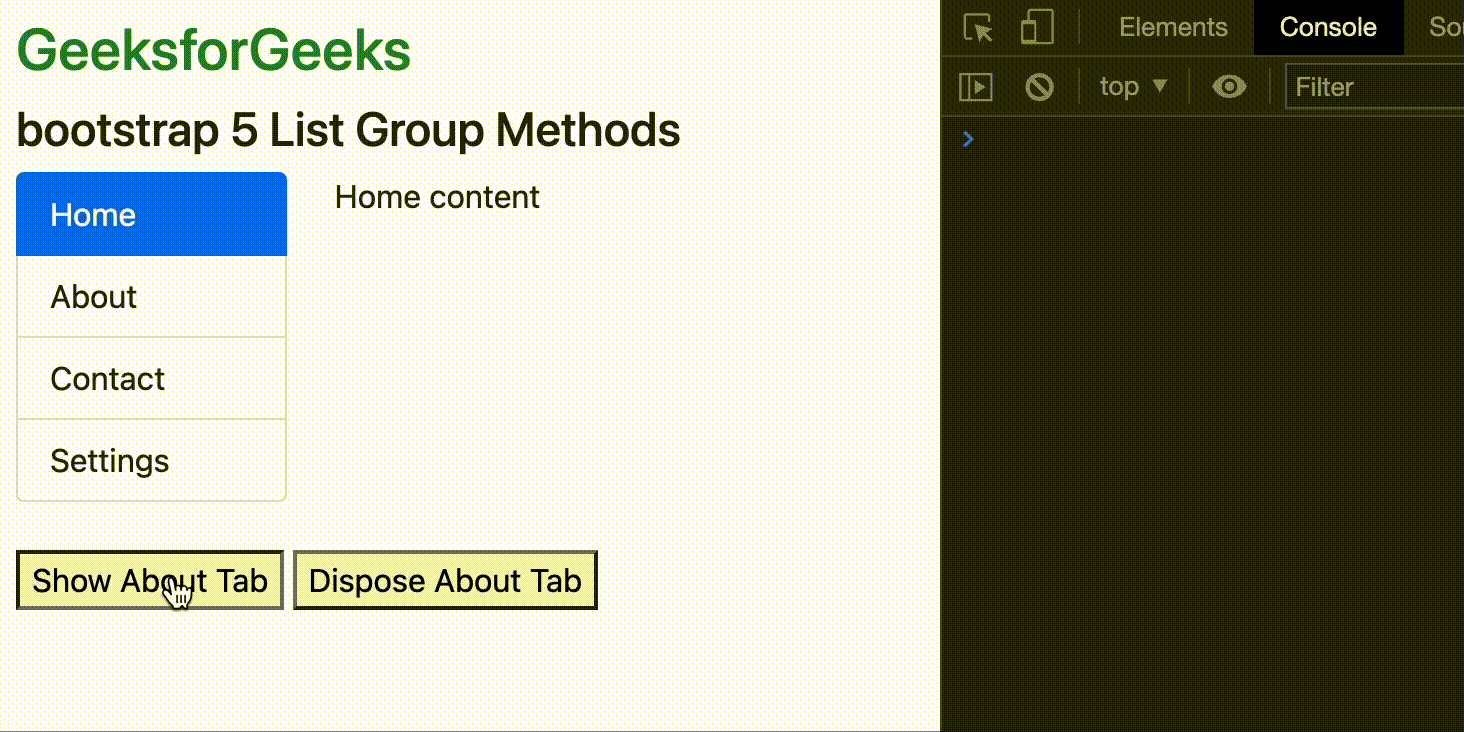Select the inspect element tool
Image resolution: width=1464 pixels, height=732 pixels.
click(976, 27)
